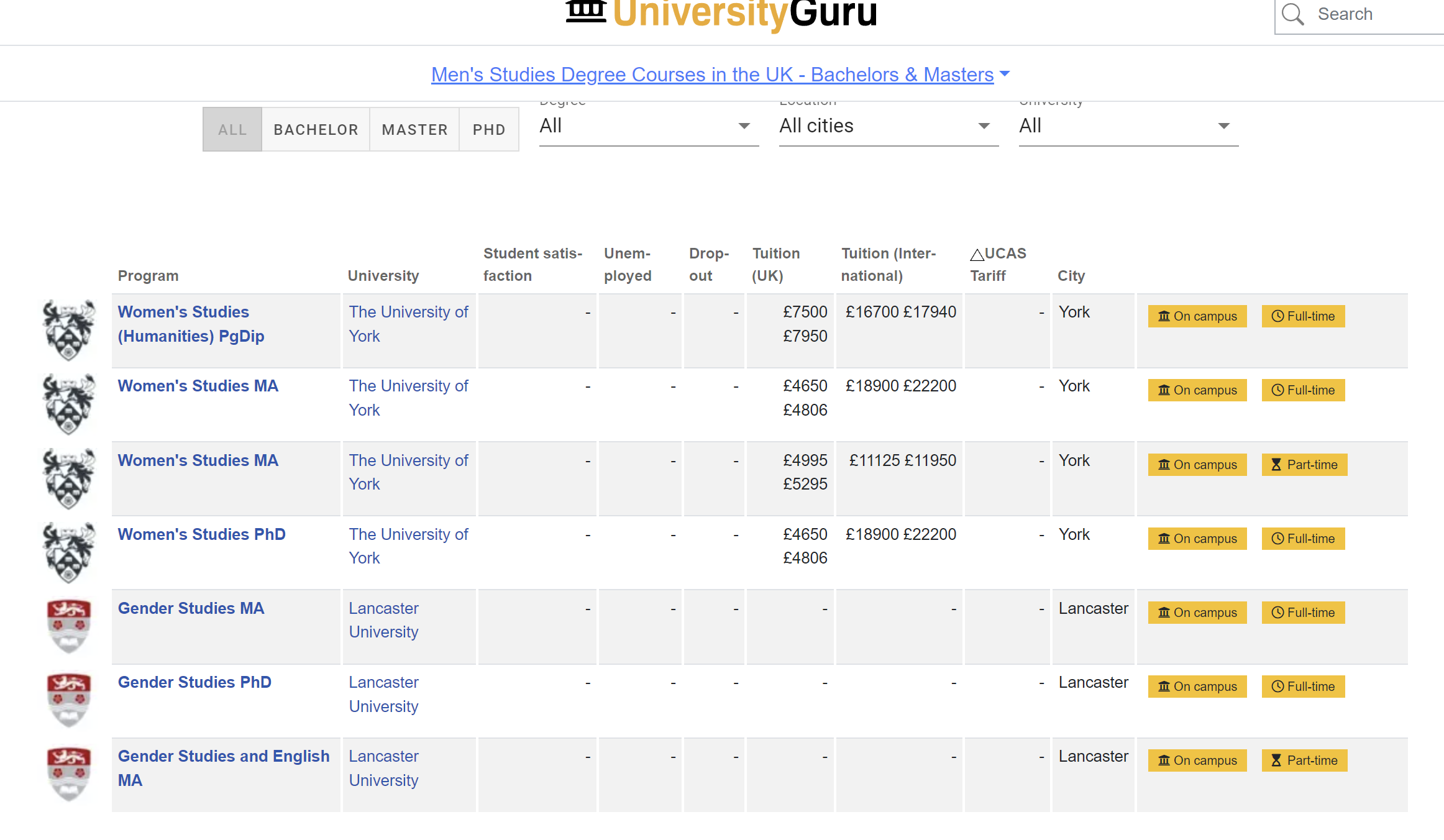This screenshot has height=840, width=1444.
Task: Click Part-time badge for Gender Studies and English MA
Action: click(x=1304, y=760)
